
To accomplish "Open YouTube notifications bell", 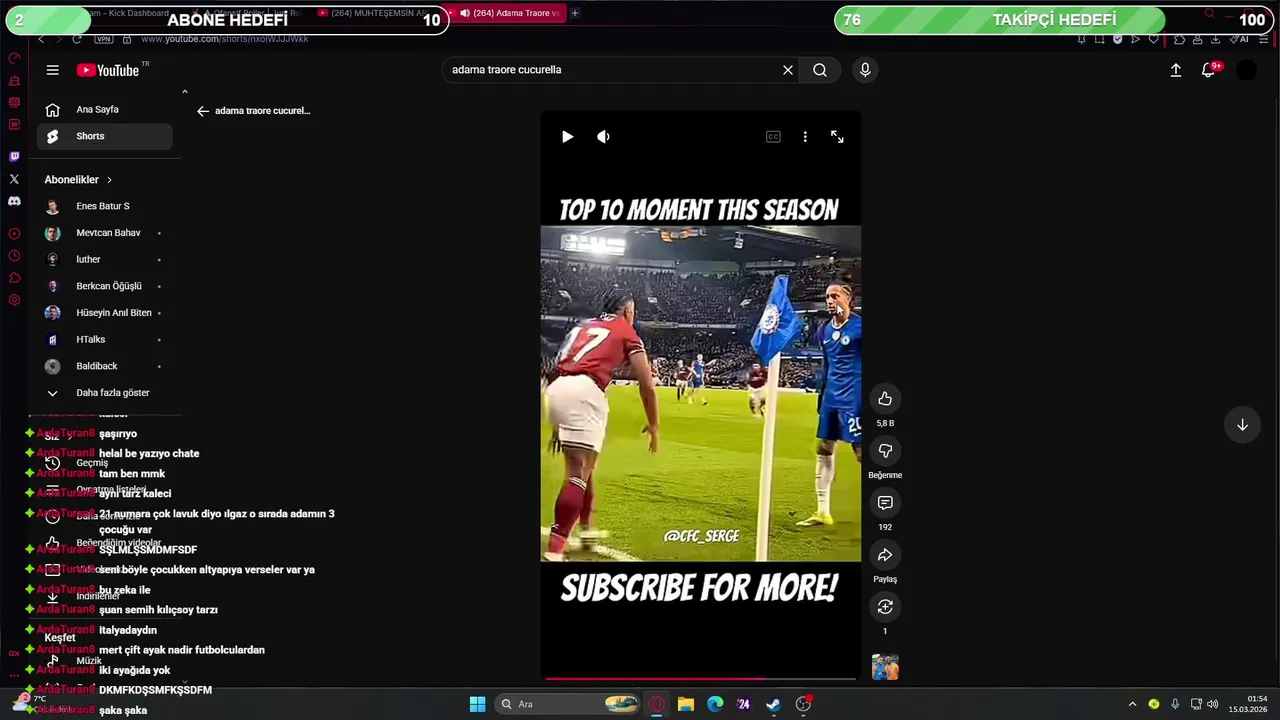I will [1209, 70].
